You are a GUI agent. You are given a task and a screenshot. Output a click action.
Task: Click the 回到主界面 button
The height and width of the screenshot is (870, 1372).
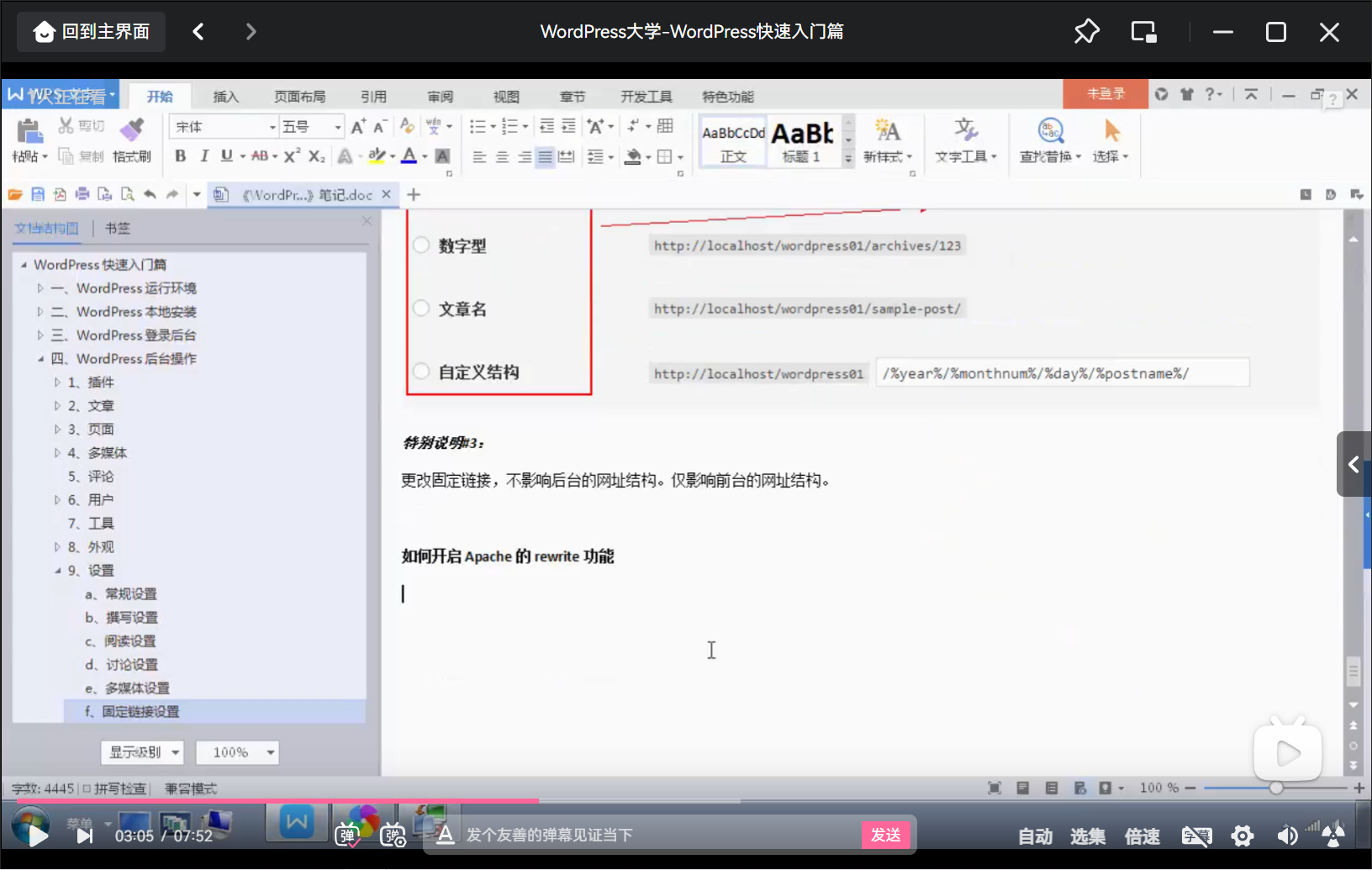(91, 32)
